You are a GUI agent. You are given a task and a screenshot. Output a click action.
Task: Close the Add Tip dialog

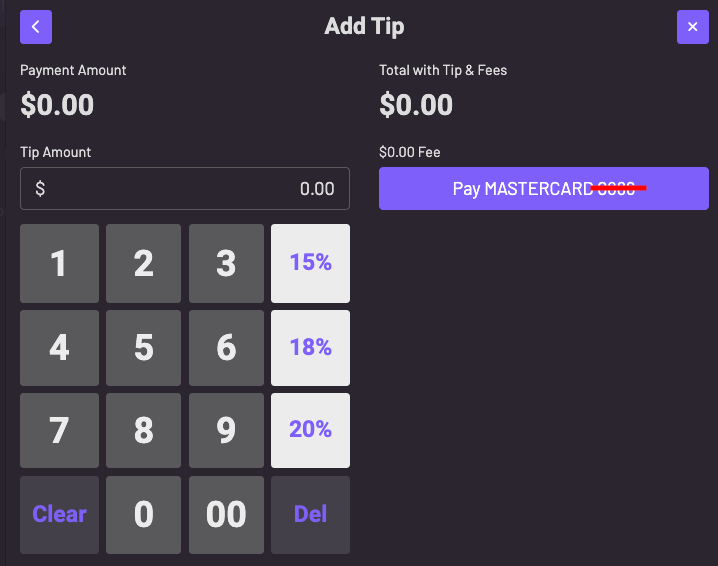tap(692, 27)
